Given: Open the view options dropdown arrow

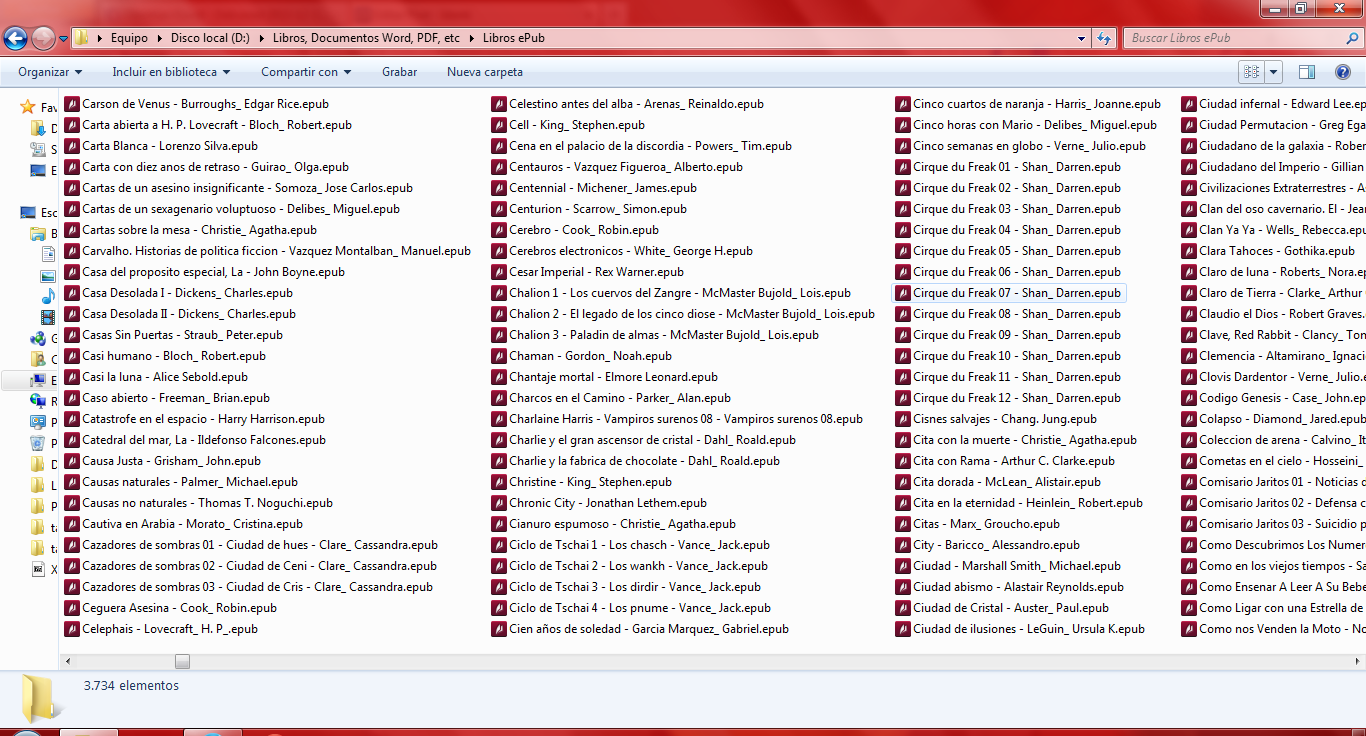Looking at the screenshot, I should pos(1273,72).
